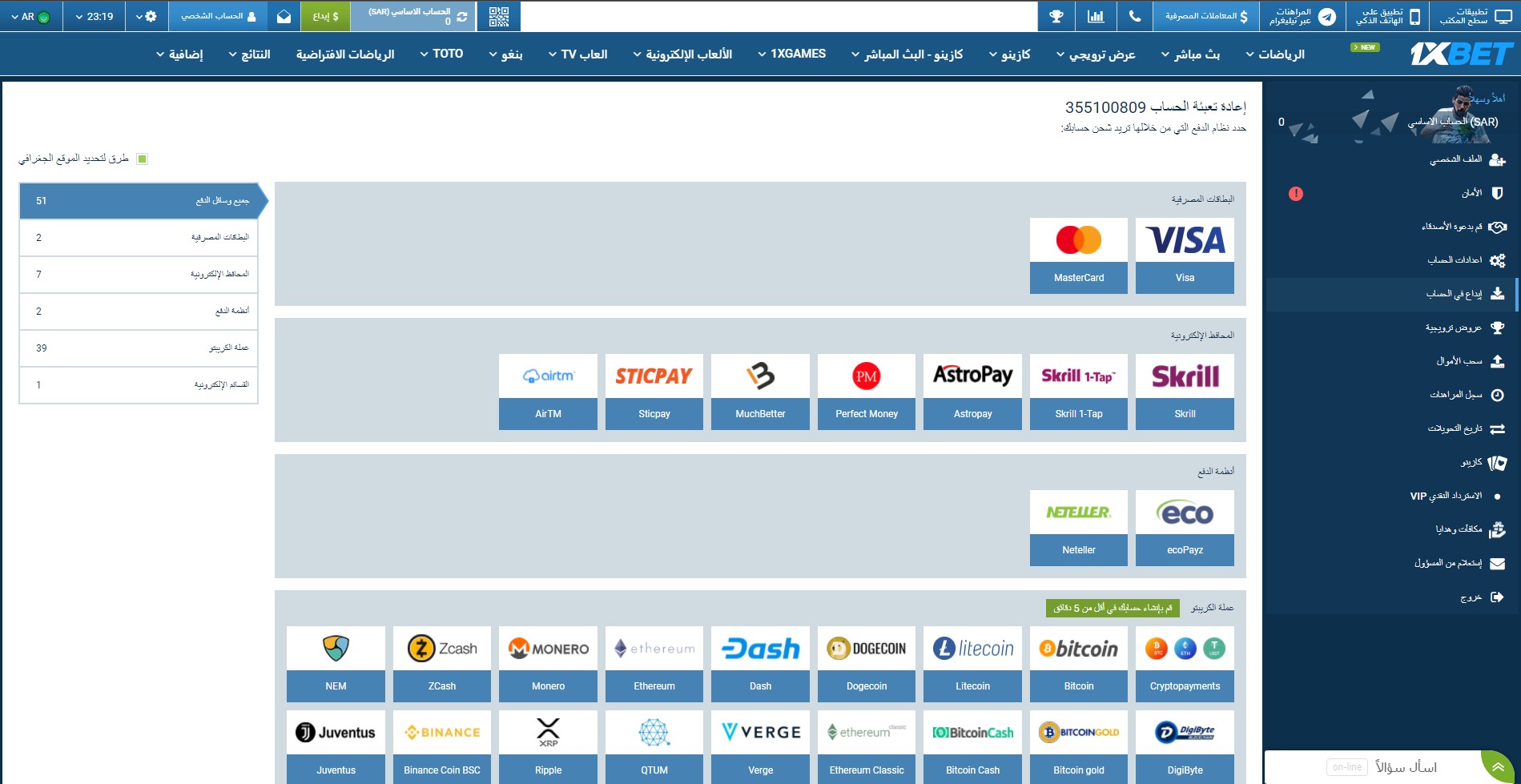
Task: Select Monero cryptocurrency
Action: 548,664
